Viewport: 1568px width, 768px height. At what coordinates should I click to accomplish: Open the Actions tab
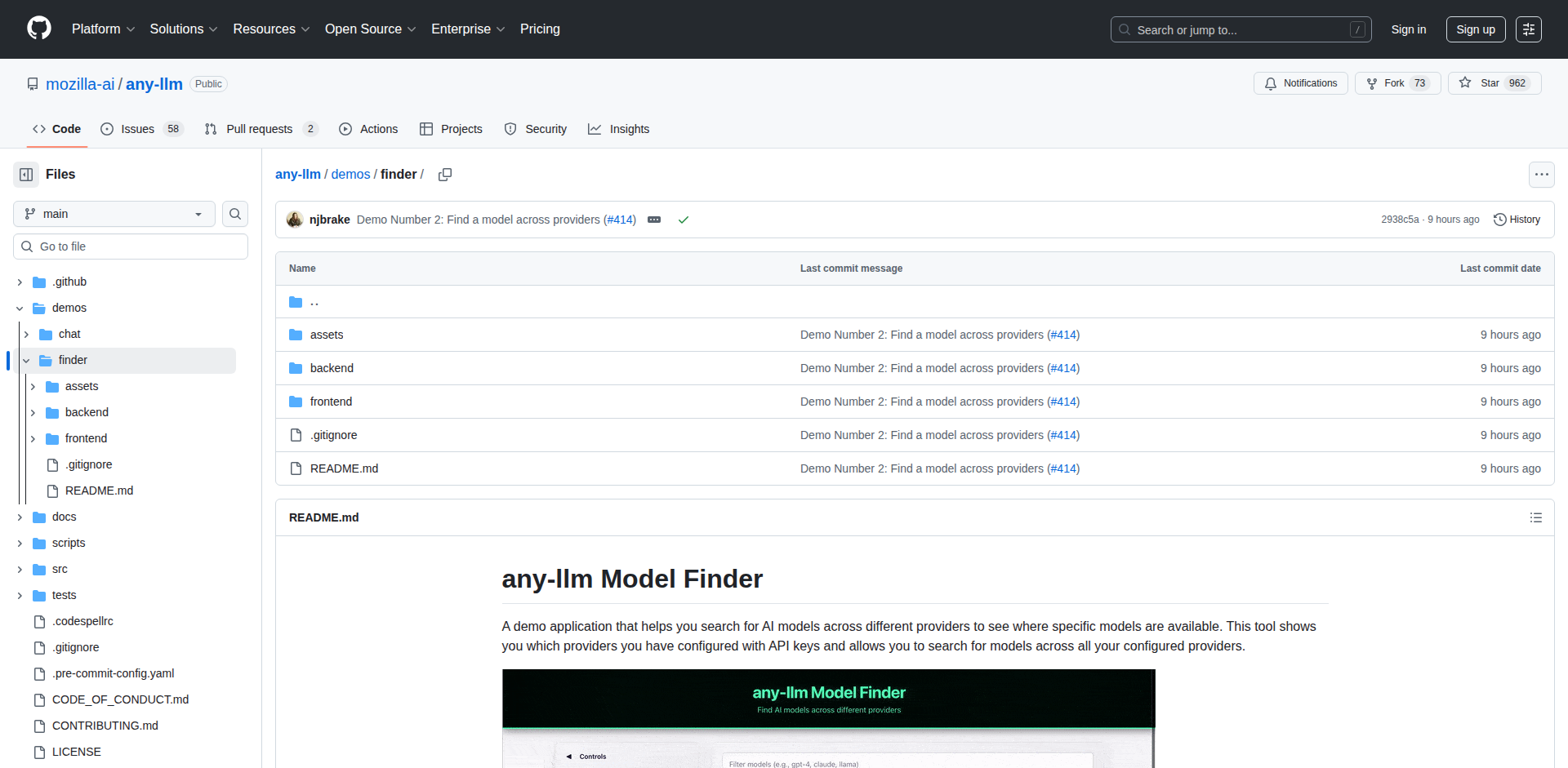[368, 129]
